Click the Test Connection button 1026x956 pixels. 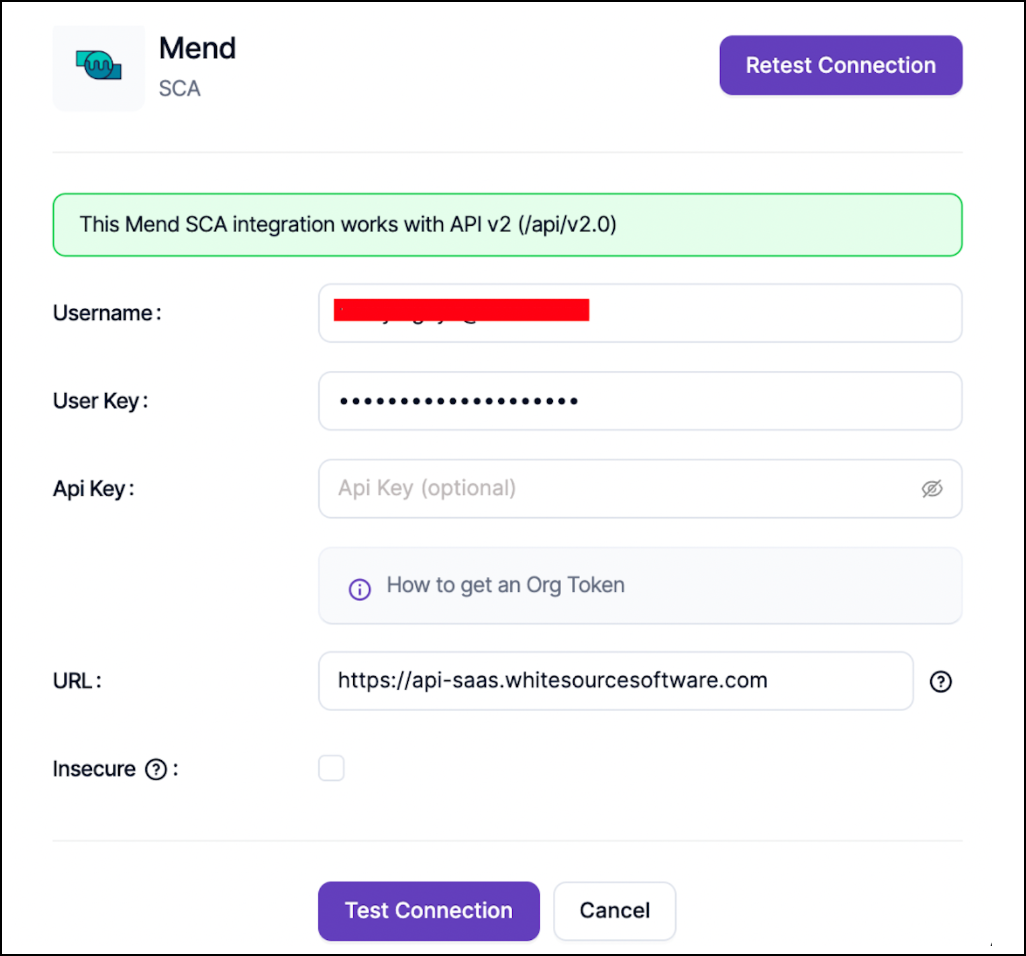coord(428,911)
